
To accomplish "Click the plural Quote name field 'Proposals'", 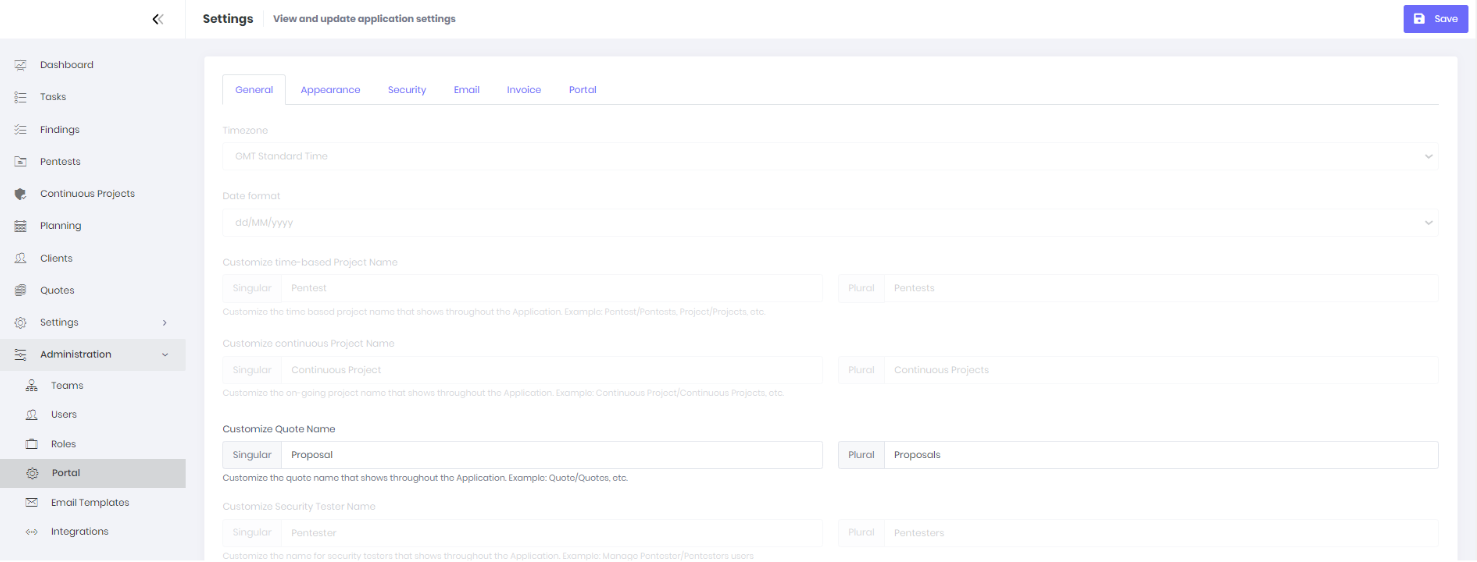I will pyautogui.click(x=1161, y=455).
